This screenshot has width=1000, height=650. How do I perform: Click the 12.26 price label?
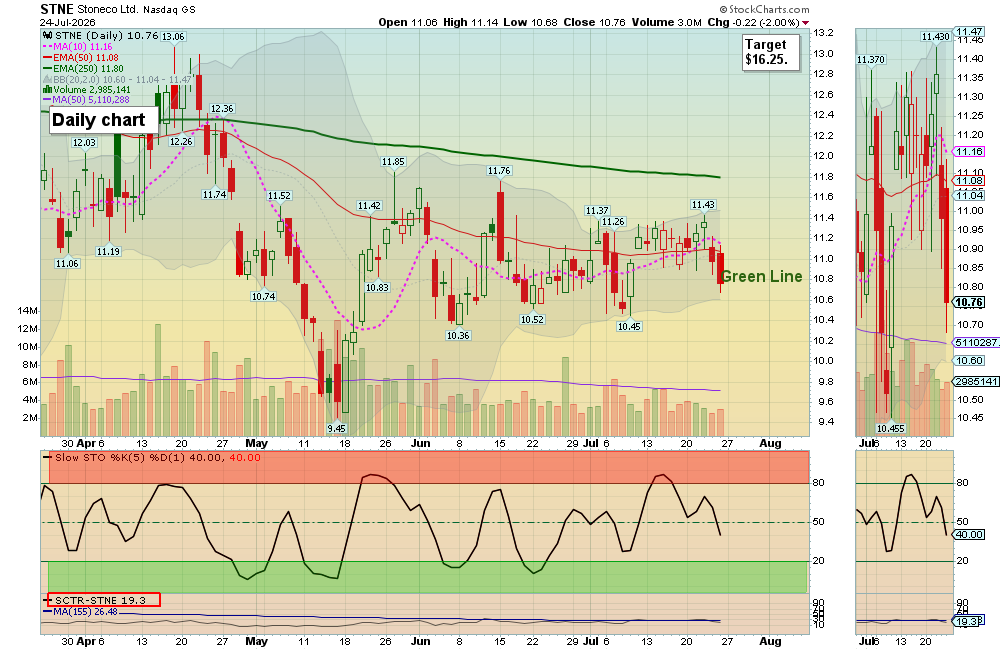[x=181, y=141]
